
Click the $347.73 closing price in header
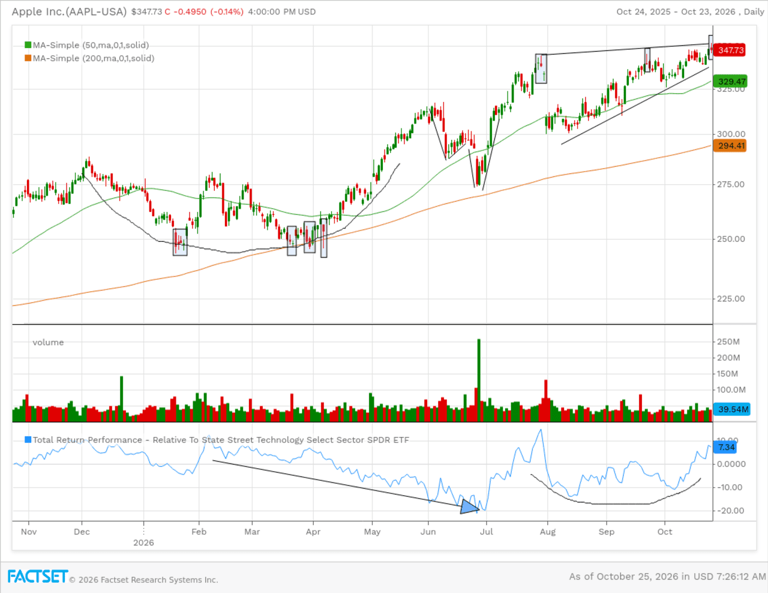[146, 12]
